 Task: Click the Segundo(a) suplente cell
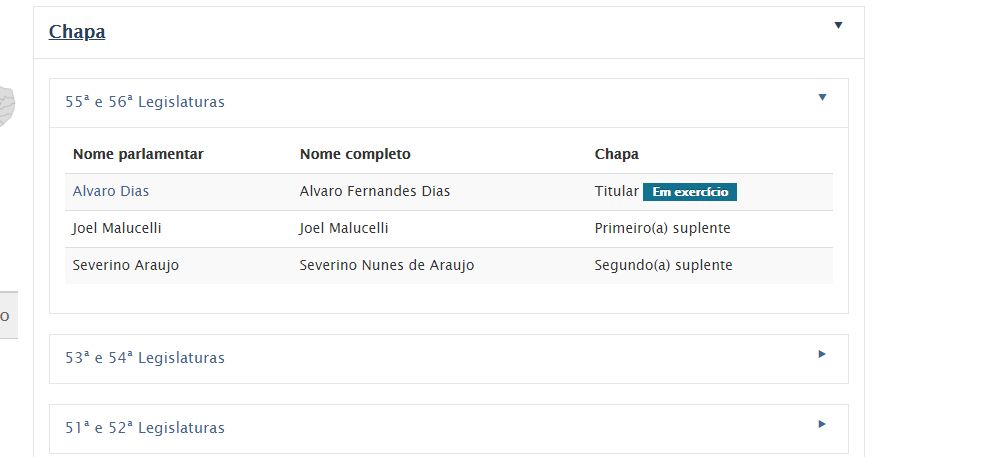point(663,266)
